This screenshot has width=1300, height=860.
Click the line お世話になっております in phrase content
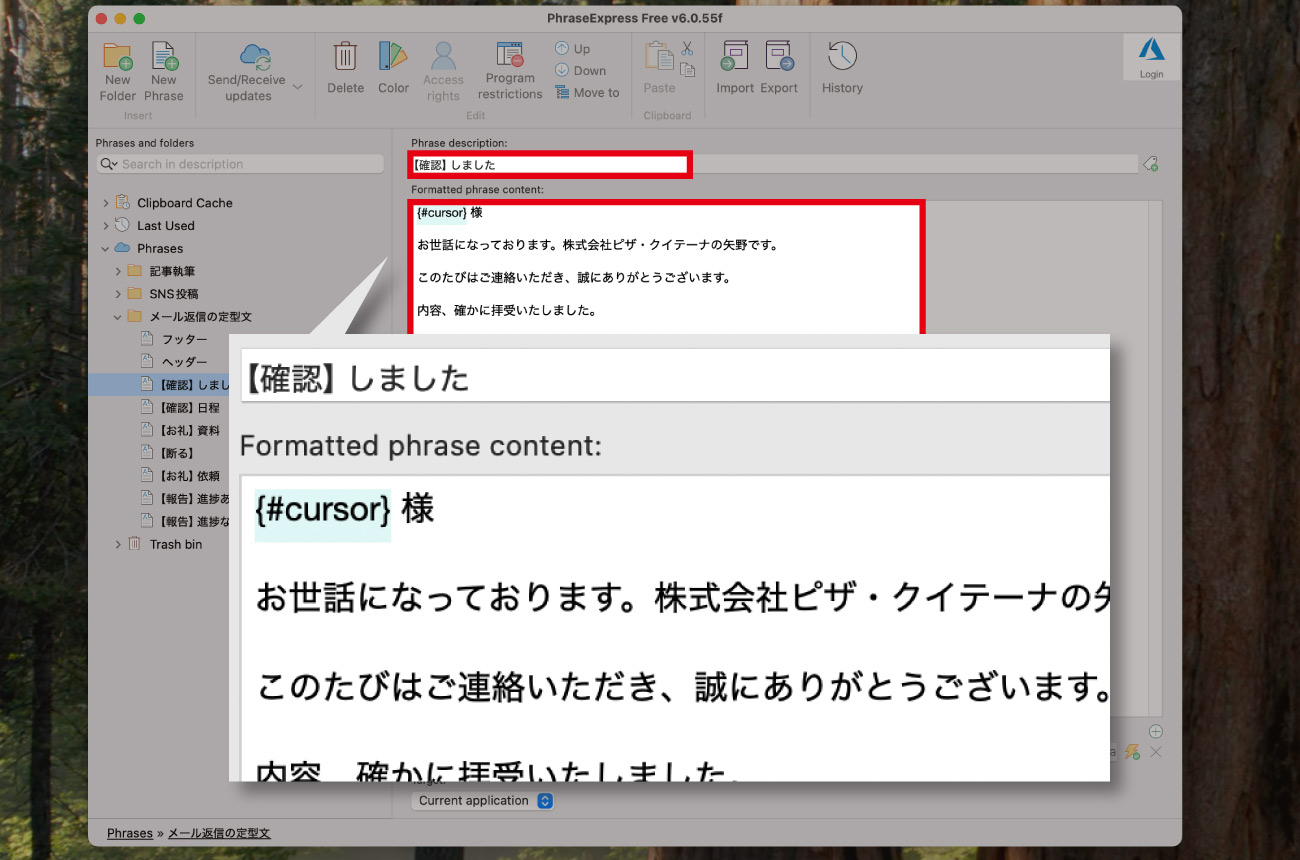click(597, 245)
